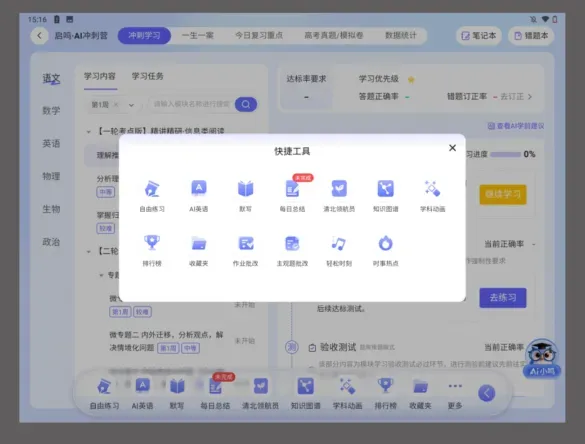Tap 排行榜 in the bottom toolbar
This screenshot has height=444, width=585.
click(385, 394)
